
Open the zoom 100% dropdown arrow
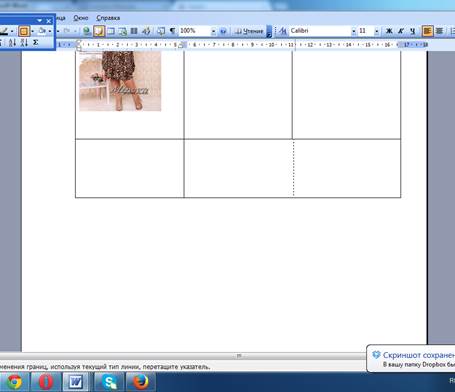coord(213,31)
